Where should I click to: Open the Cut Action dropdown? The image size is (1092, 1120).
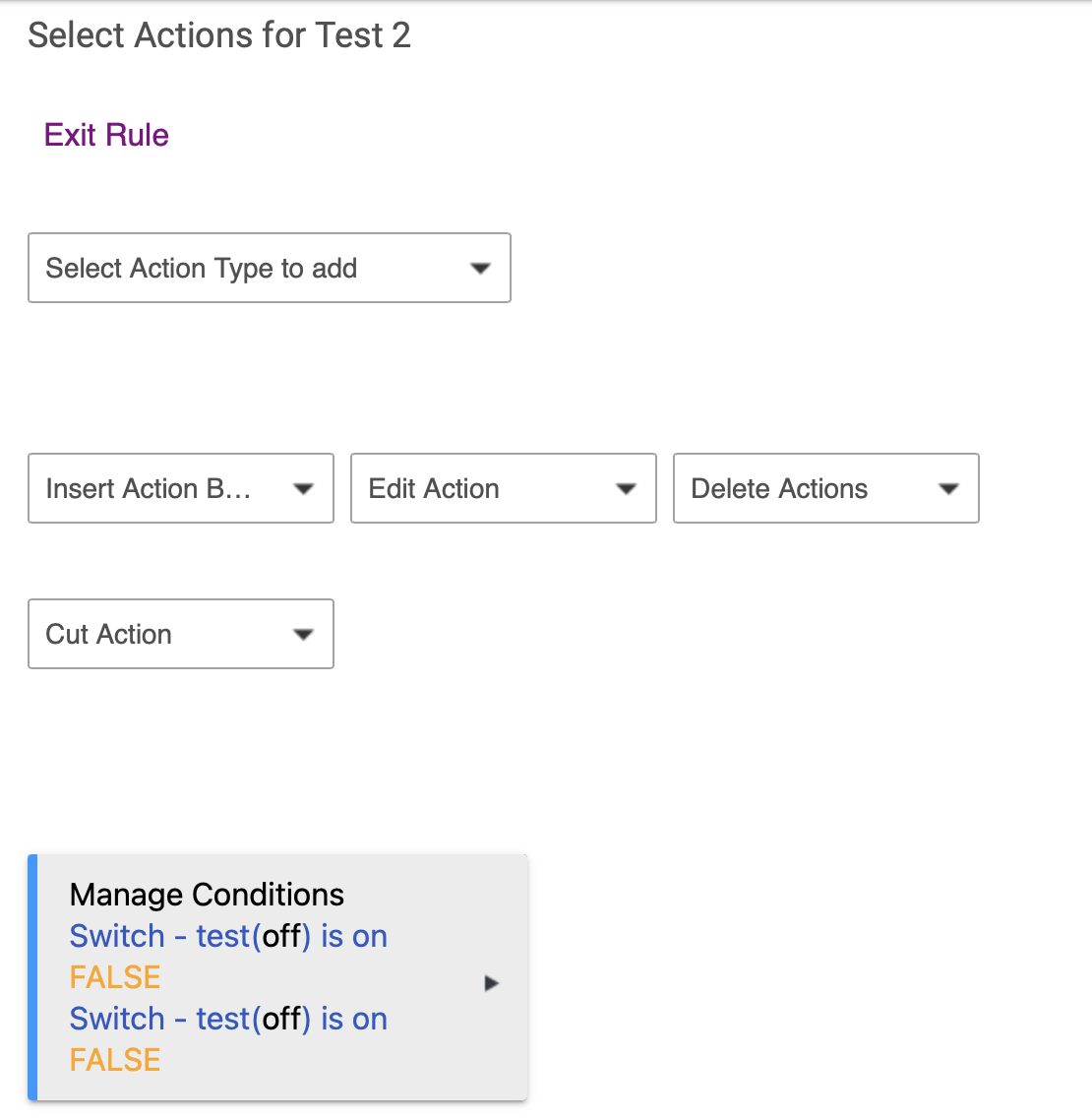click(x=181, y=634)
